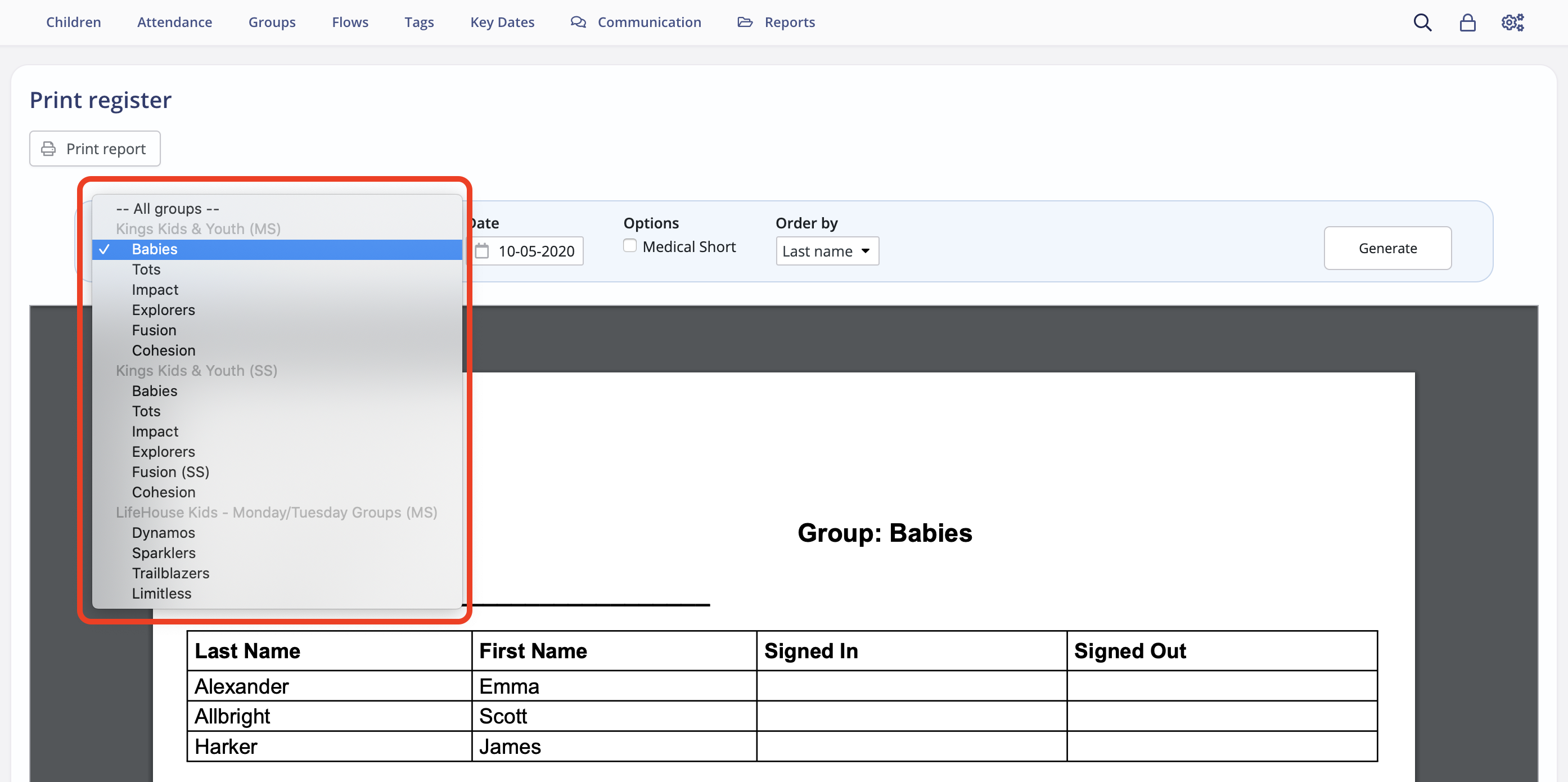
Task: Open the Last name order-by dropdown
Action: pyautogui.click(x=827, y=250)
